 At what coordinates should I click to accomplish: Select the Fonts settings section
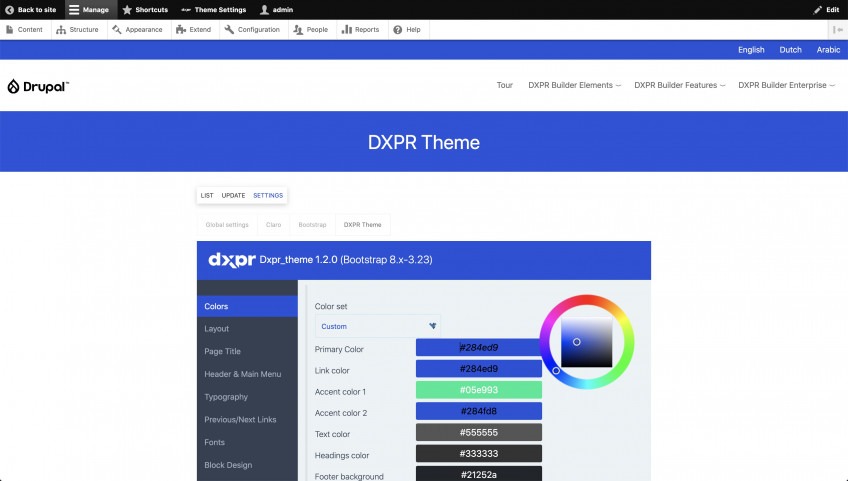[247, 442]
